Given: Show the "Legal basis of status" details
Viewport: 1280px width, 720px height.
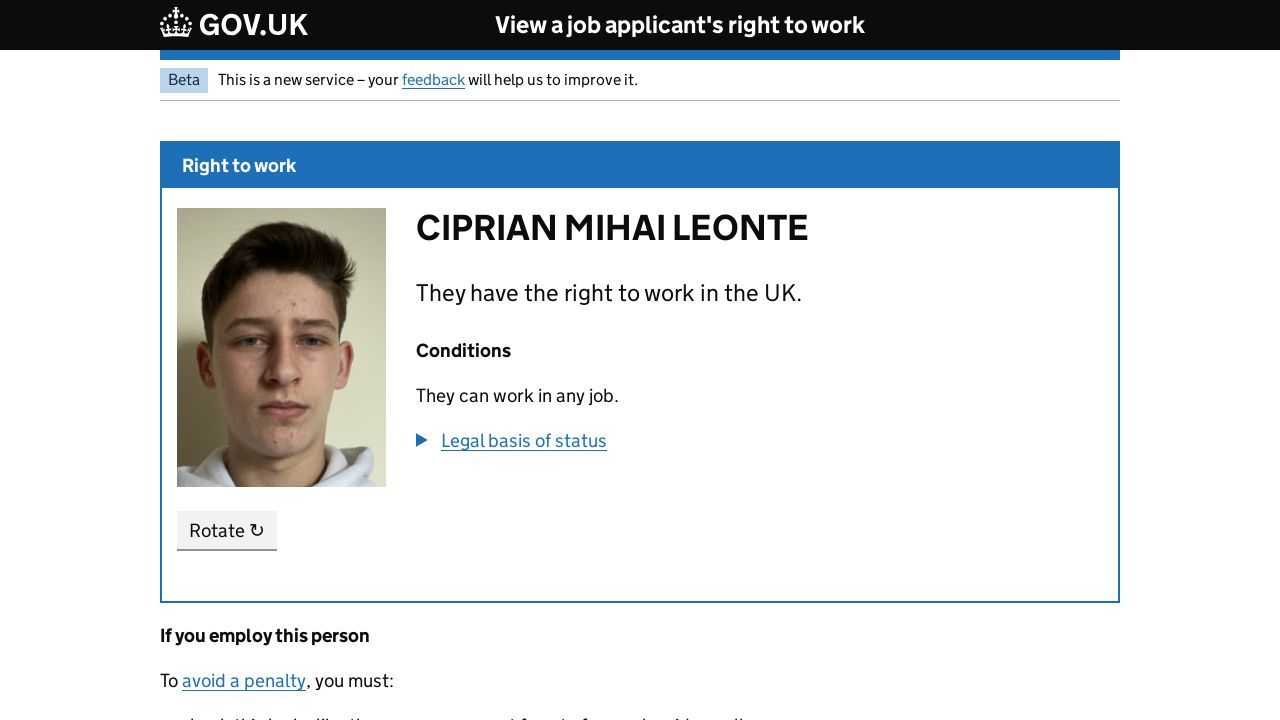Looking at the screenshot, I should pyautogui.click(x=524, y=441).
